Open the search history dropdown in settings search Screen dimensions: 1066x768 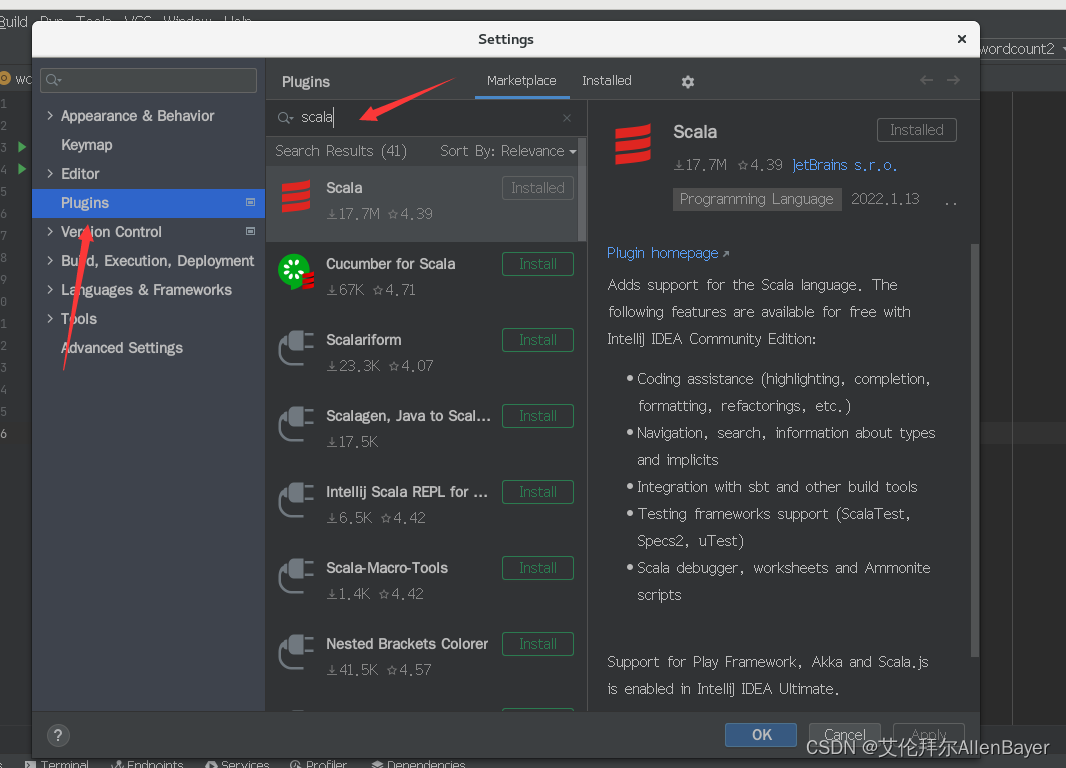53,80
